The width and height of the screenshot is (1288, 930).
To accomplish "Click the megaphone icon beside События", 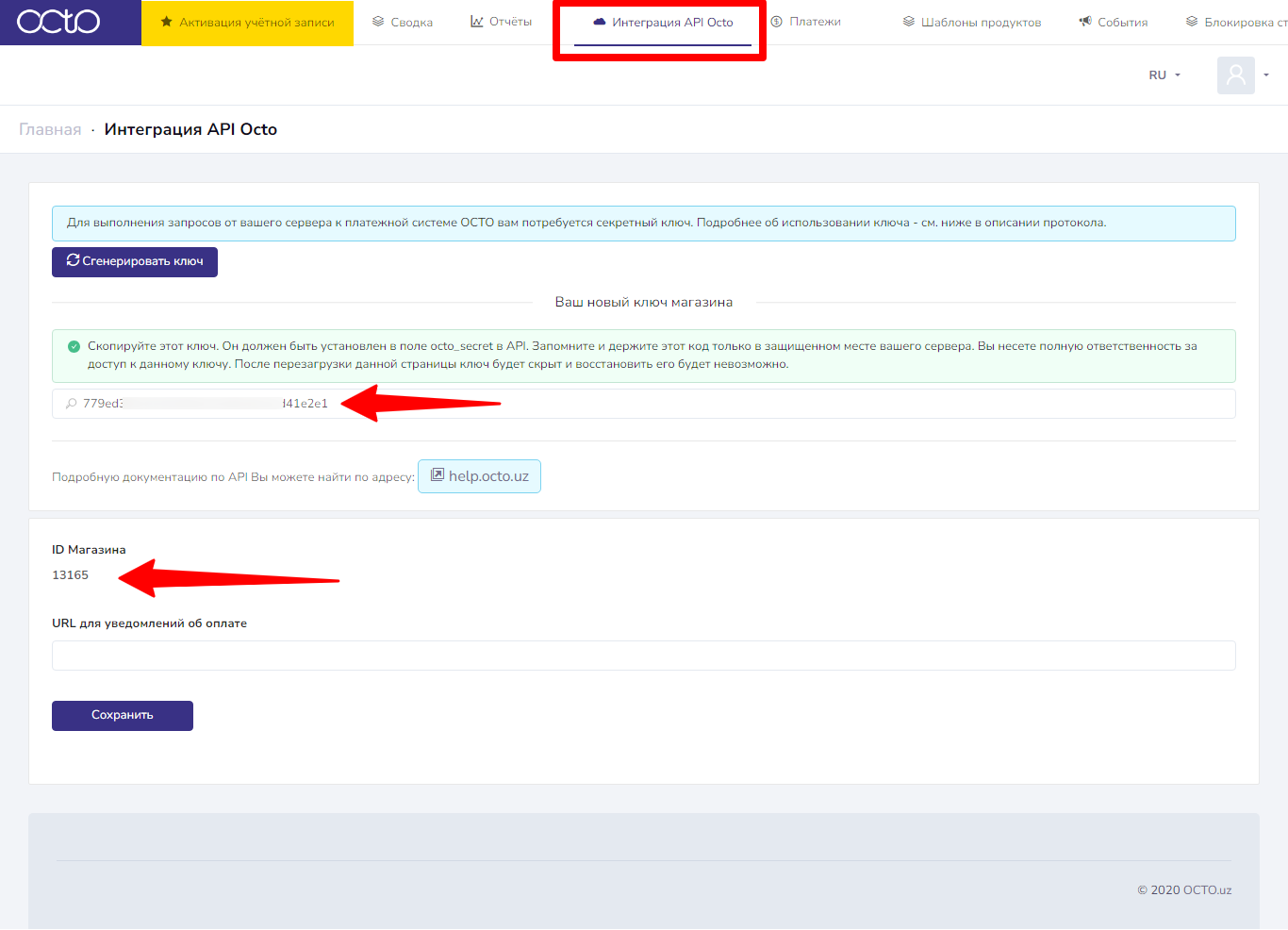I will tap(1085, 22).
